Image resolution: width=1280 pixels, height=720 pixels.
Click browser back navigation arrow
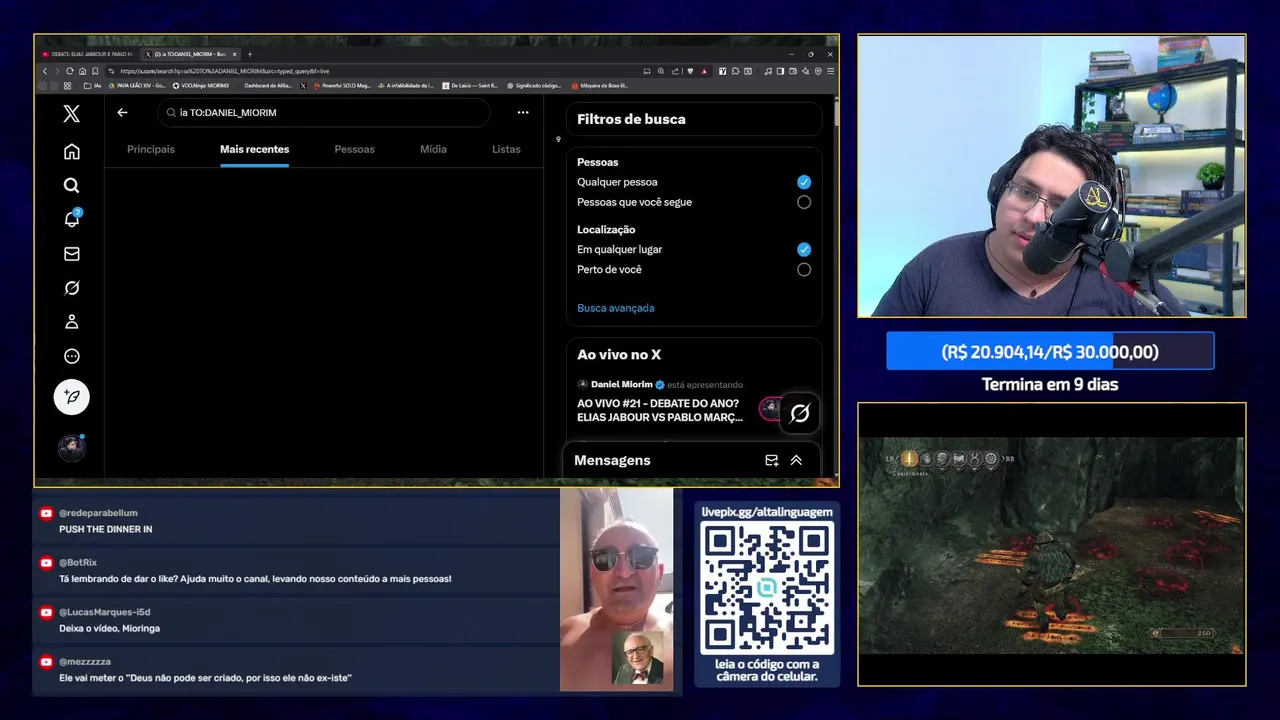(x=45, y=71)
